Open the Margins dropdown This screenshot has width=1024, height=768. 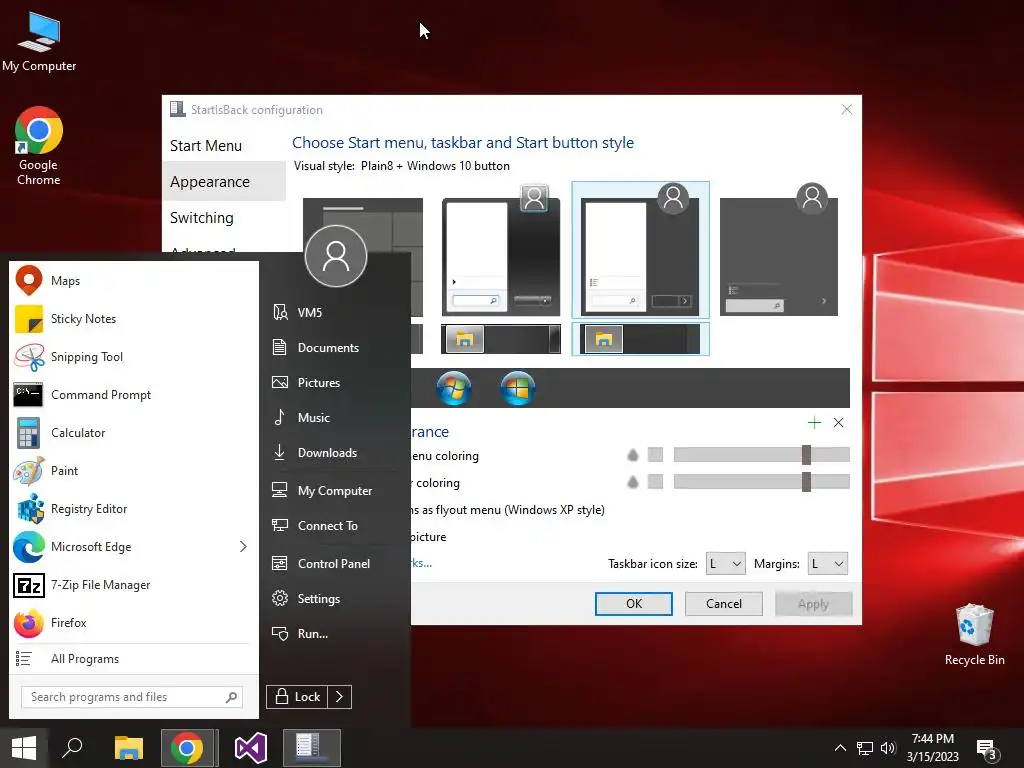pyautogui.click(x=827, y=564)
